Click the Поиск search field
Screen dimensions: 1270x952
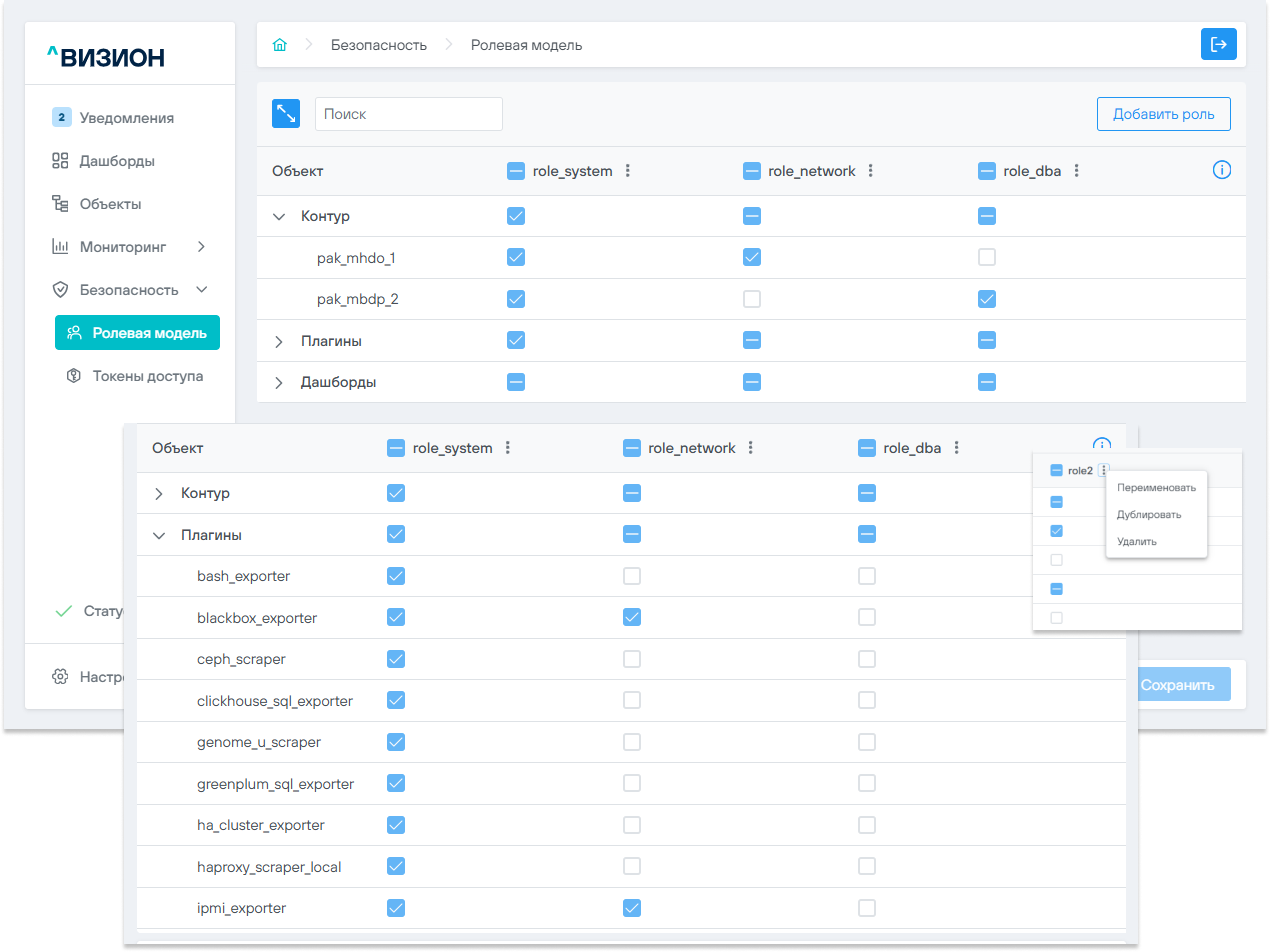(408, 114)
